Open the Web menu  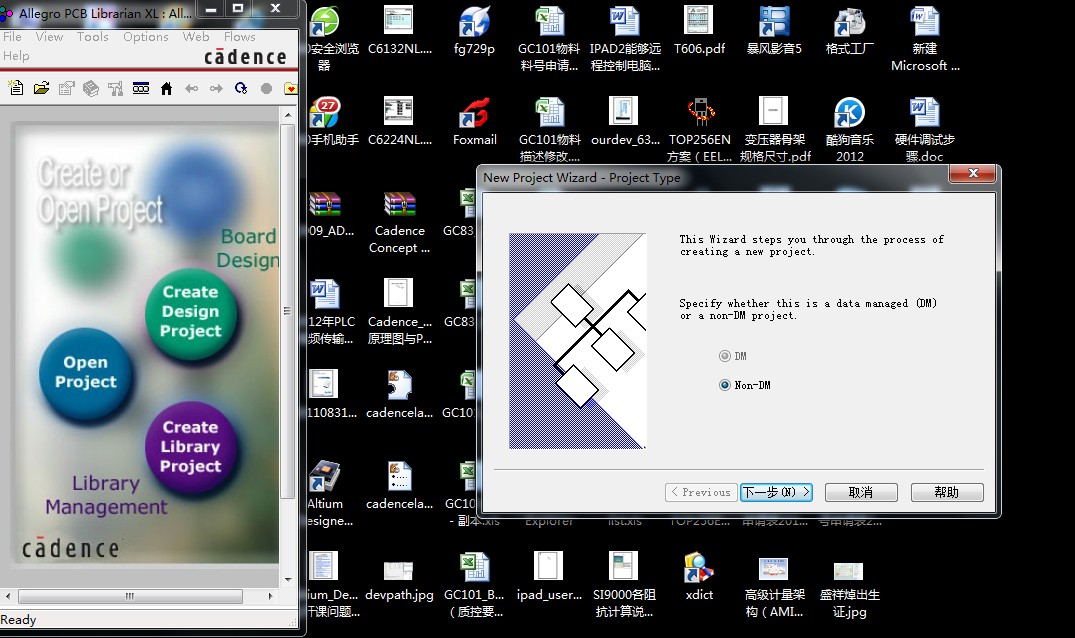[195, 37]
